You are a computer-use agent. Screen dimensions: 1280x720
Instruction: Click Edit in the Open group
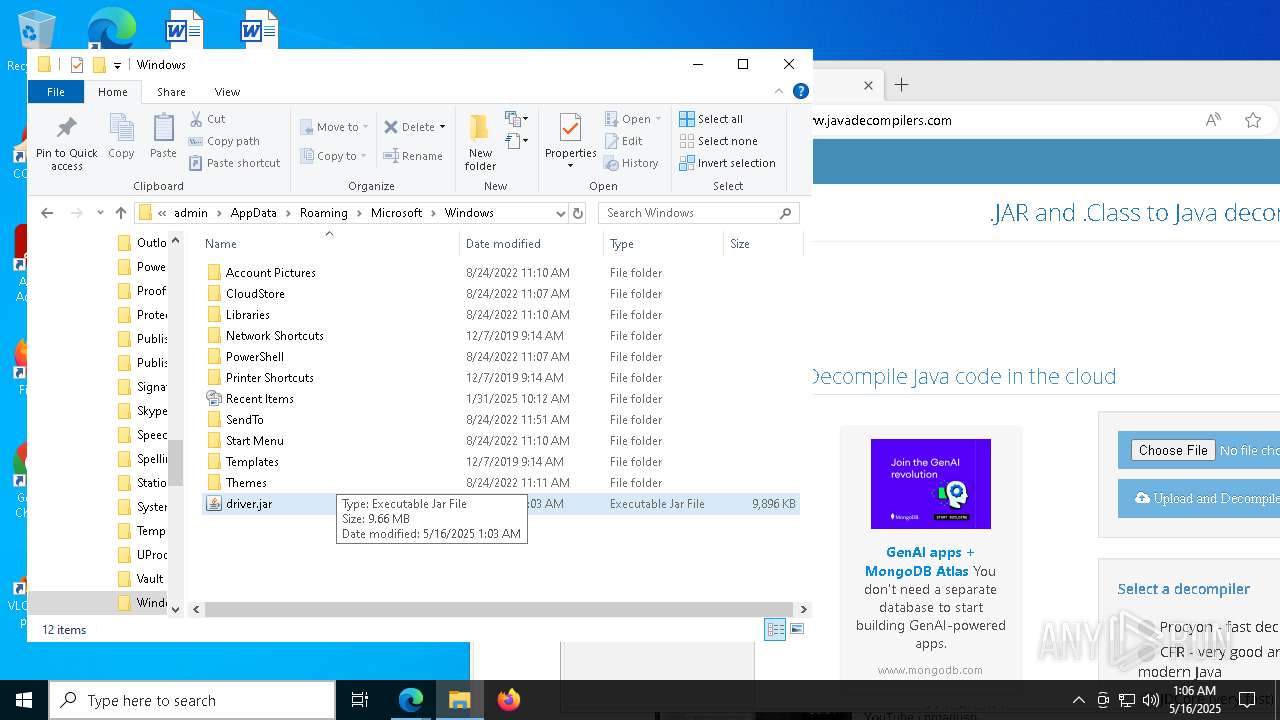624,141
